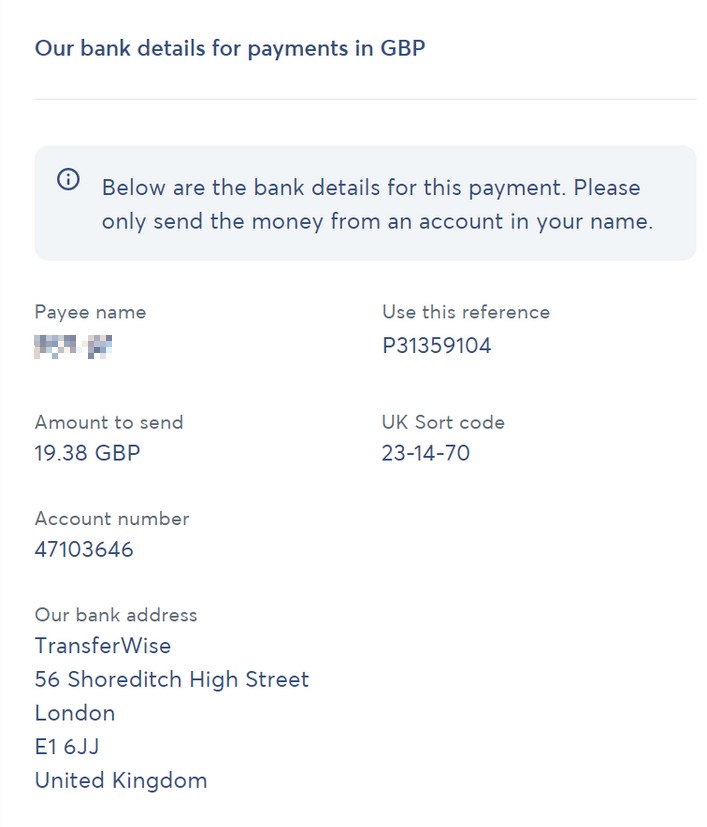This screenshot has height=827, width=707.
Task: Click the UK Sort code label
Action: pyautogui.click(x=443, y=422)
